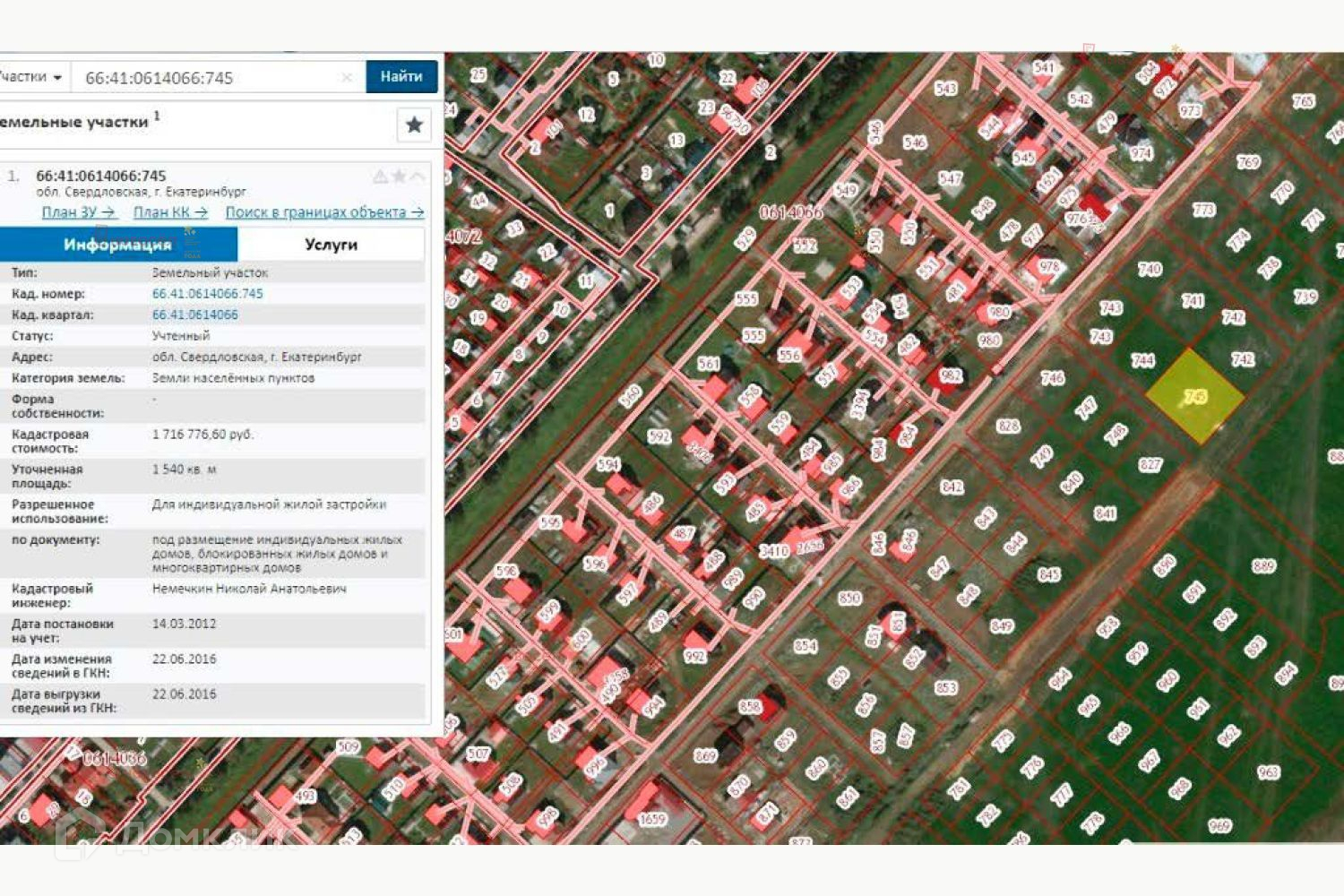Click parcel 739 on the map
This screenshot has width=1344, height=896.
click(x=1305, y=297)
